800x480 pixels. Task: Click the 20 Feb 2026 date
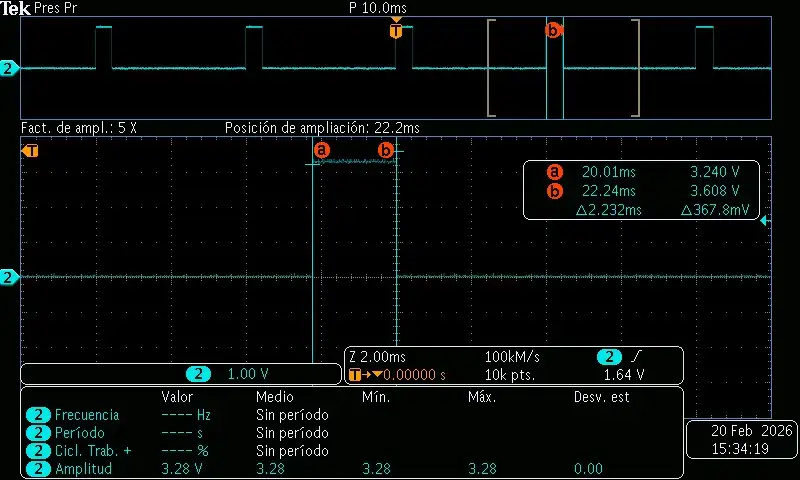pos(752,431)
